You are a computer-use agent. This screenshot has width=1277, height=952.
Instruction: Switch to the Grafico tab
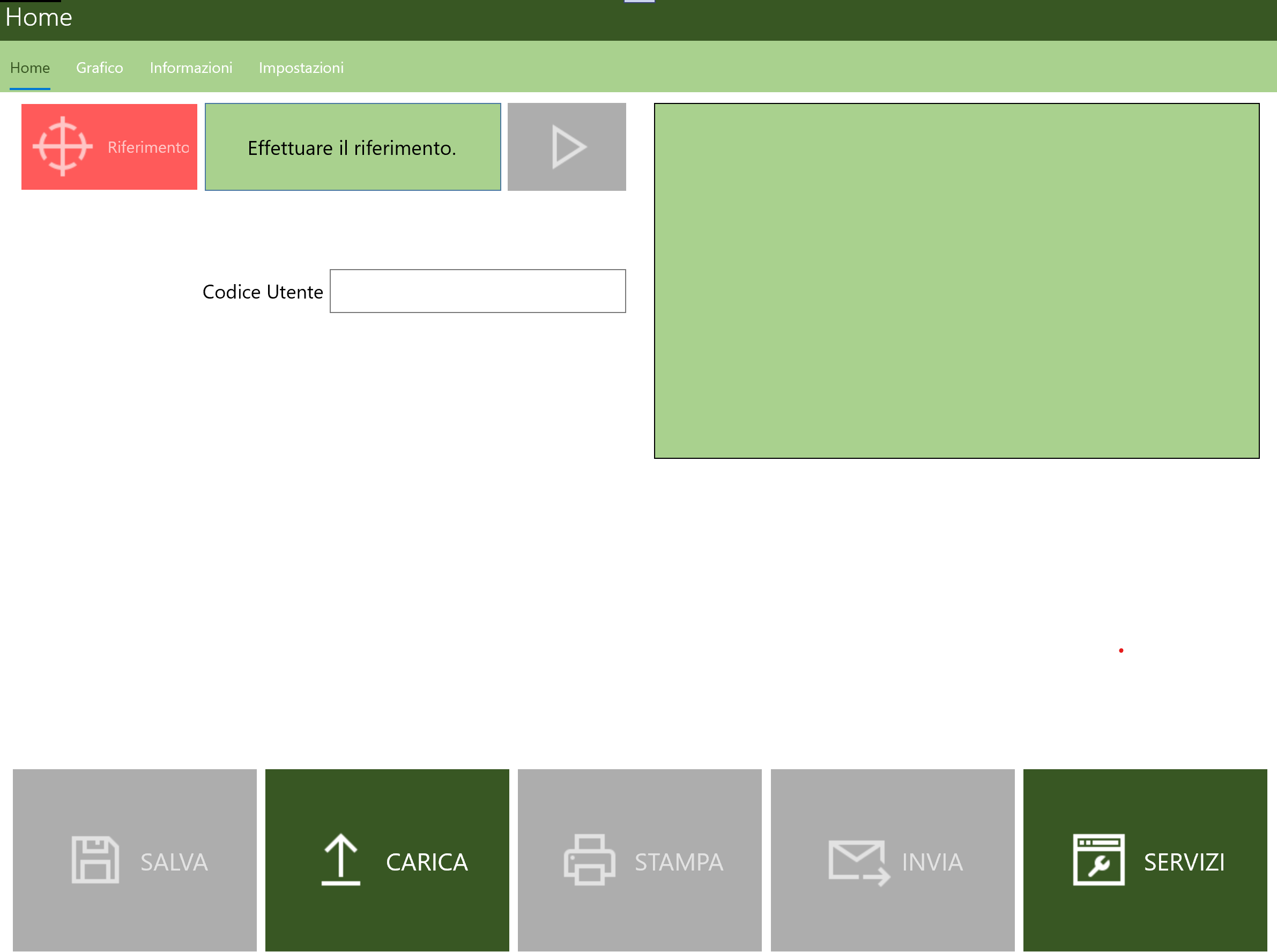click(100, 68)
